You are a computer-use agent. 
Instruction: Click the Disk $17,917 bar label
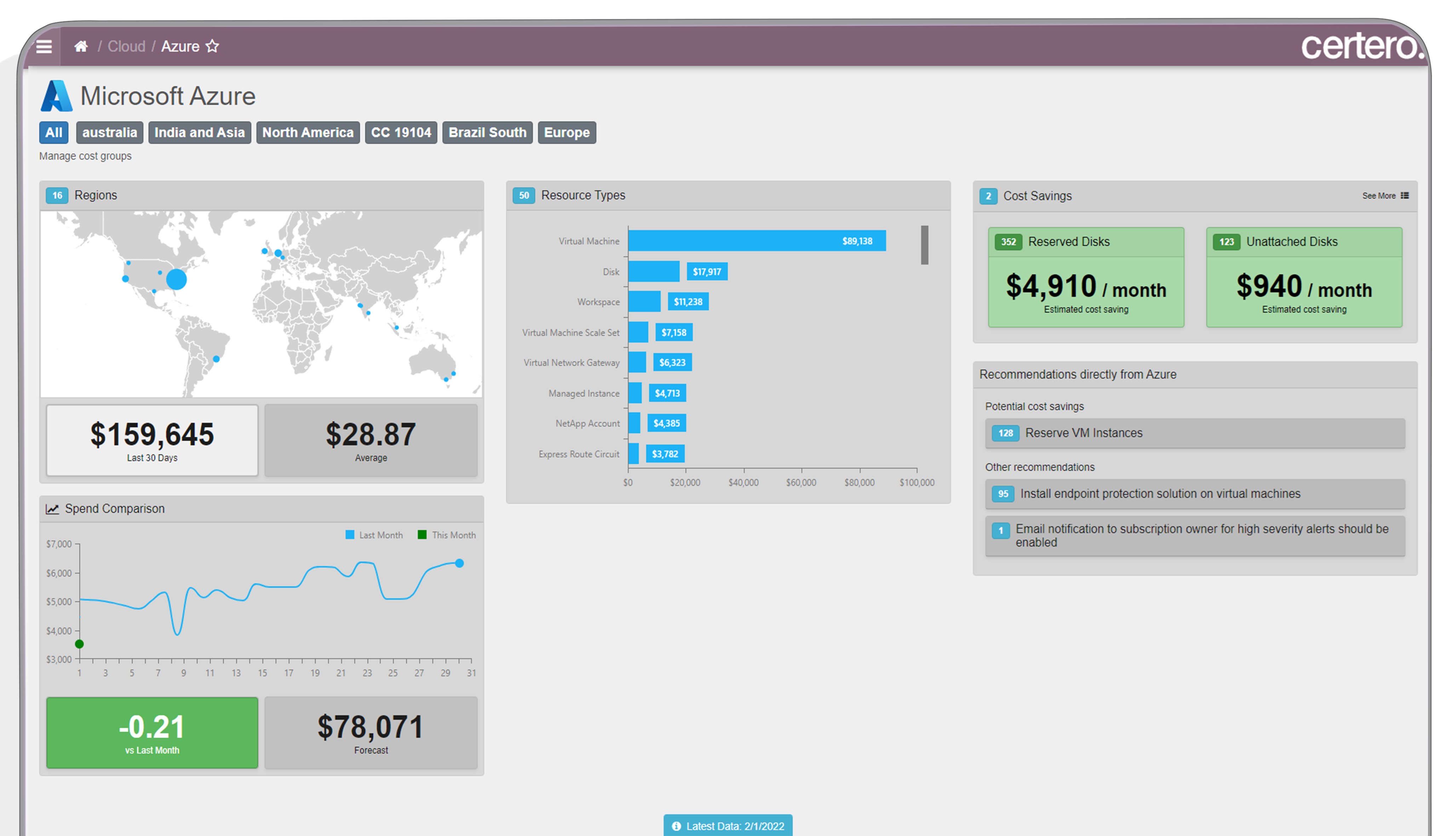(707, 272)
